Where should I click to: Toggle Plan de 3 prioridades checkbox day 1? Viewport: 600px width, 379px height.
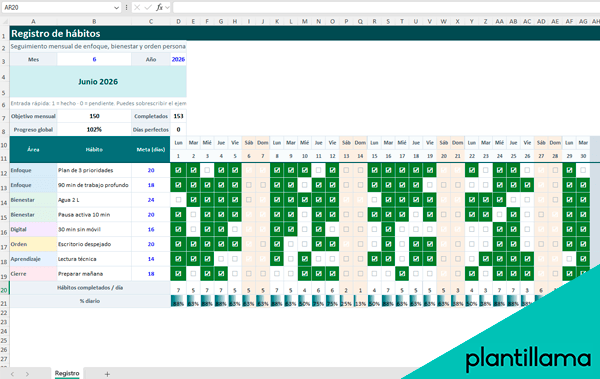(x=178, y=170)
